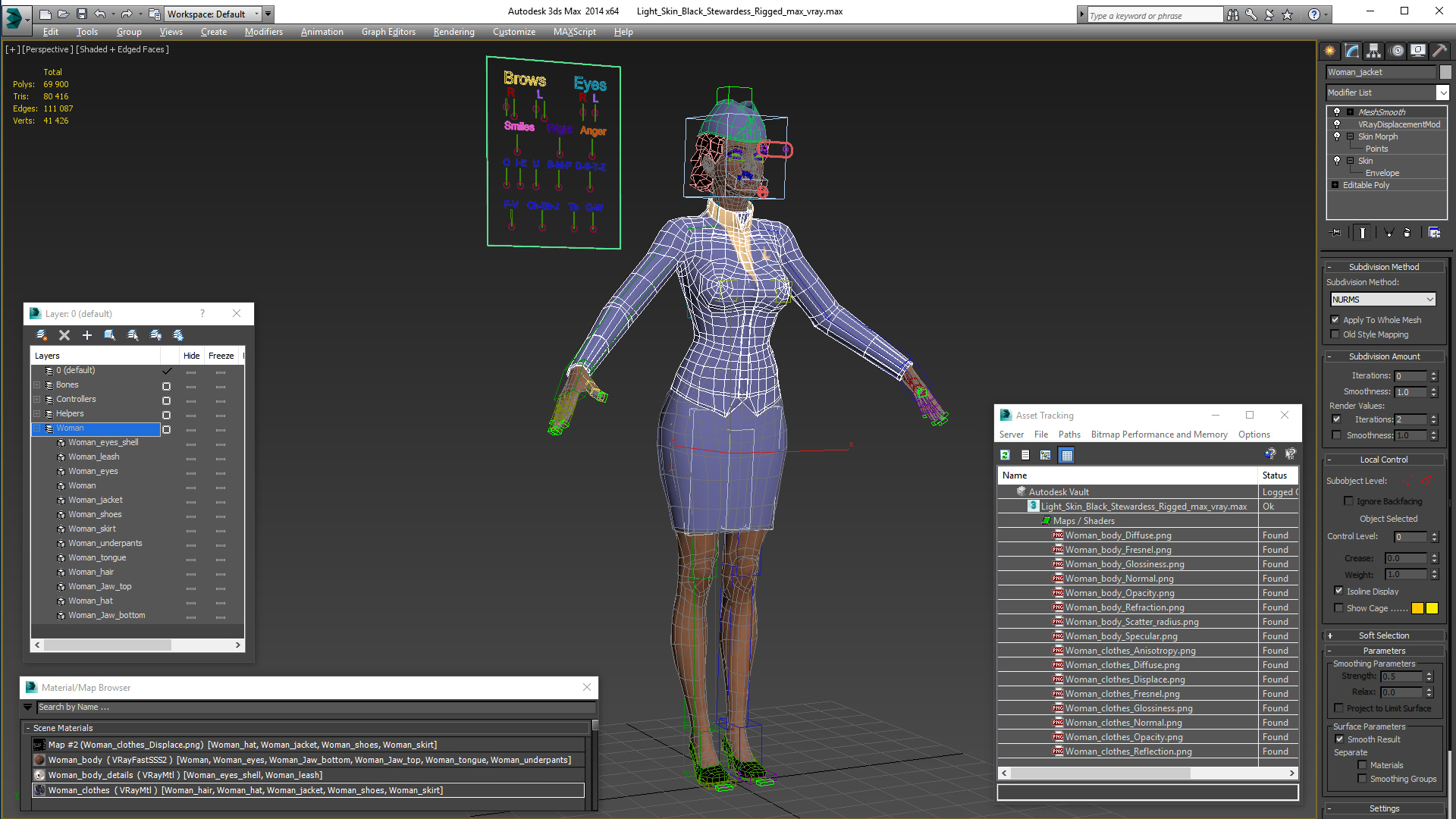Open the Create command panel tab

(x=1329, y=51)
